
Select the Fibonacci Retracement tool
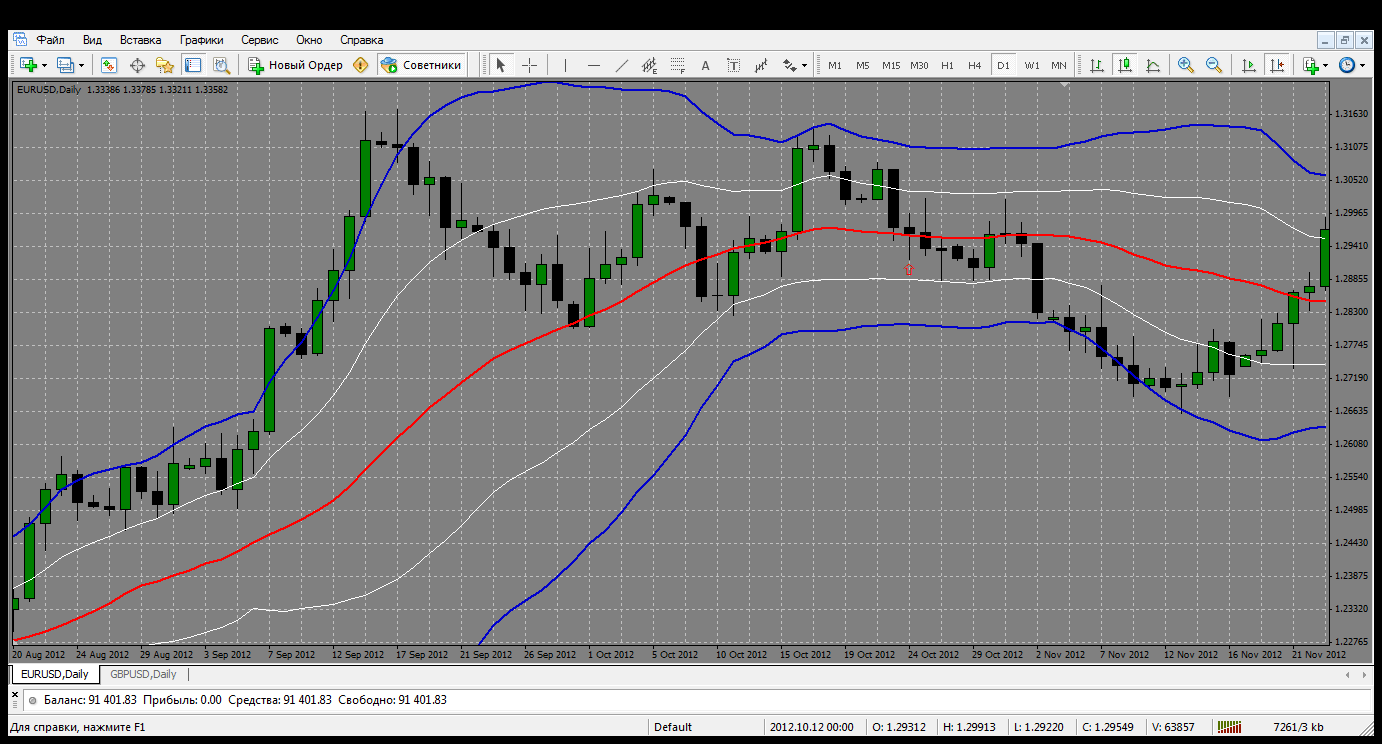point(677,65)
